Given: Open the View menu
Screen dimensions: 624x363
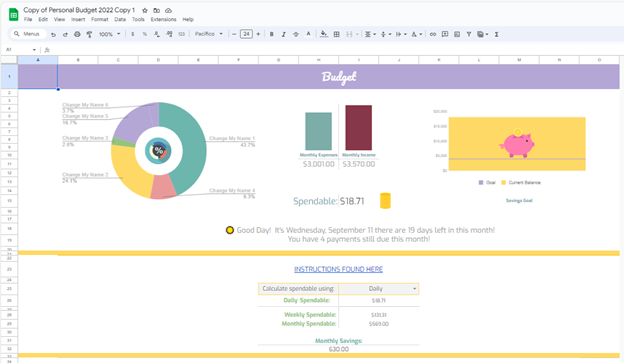Looking at the screenshot, I should point(59,20).
